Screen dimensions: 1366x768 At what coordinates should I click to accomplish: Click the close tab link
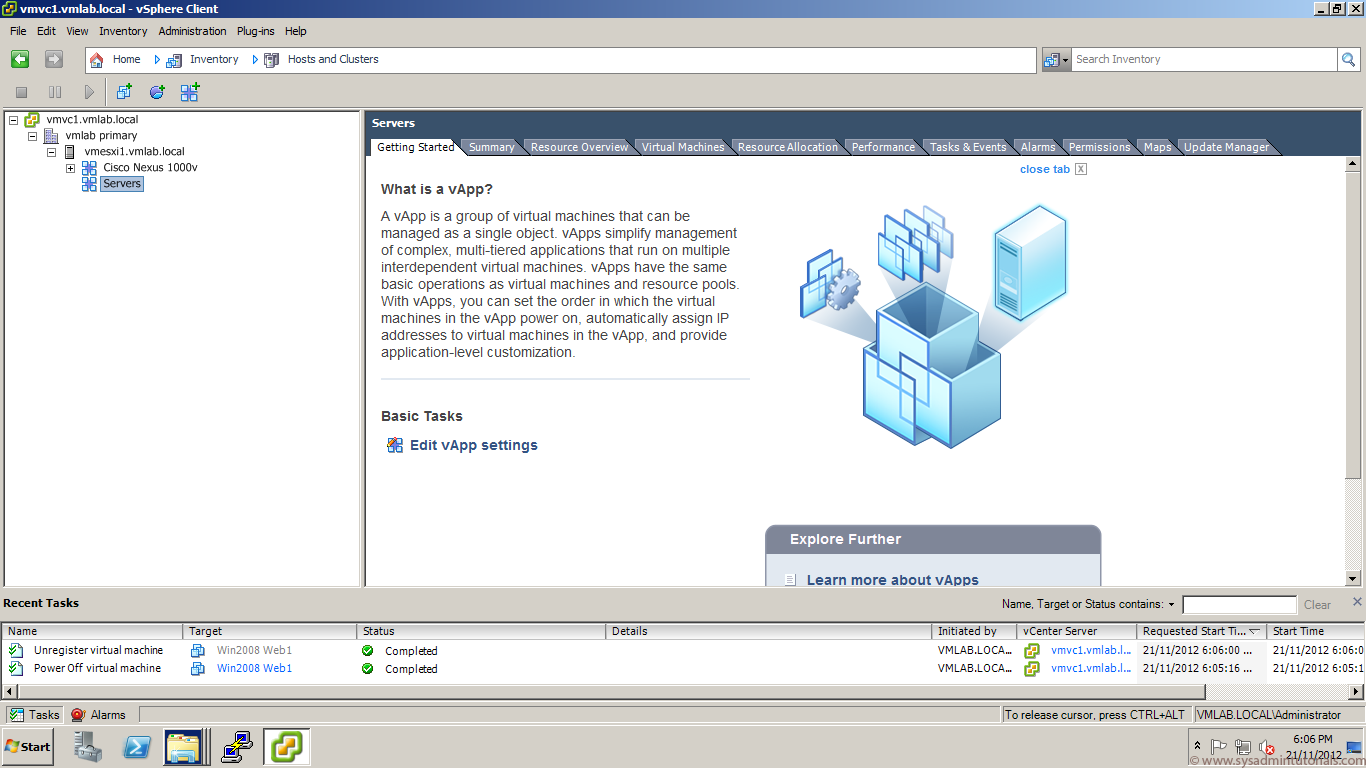pos(1045,169)
